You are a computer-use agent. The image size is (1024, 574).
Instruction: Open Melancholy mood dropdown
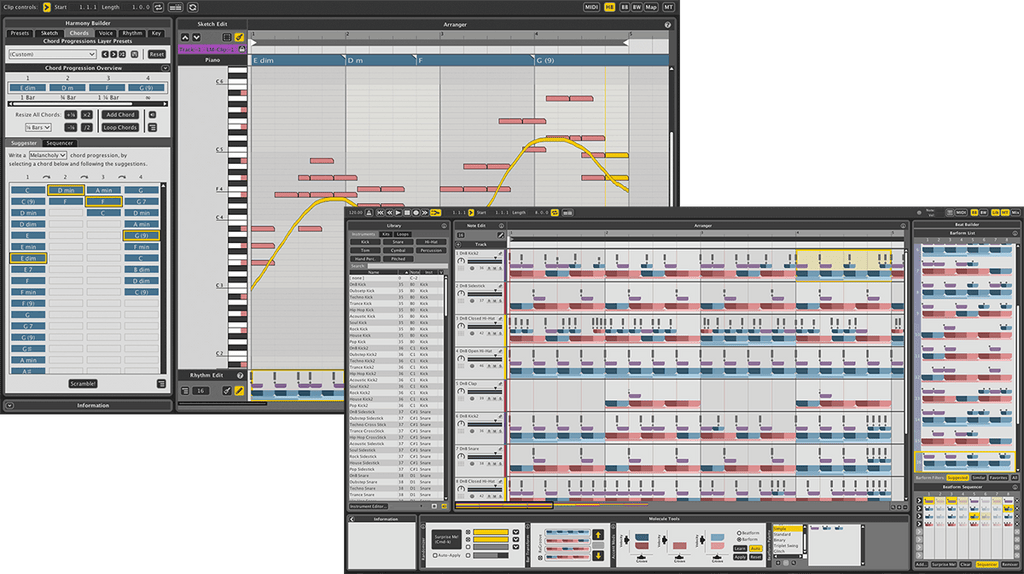[48, 155]
